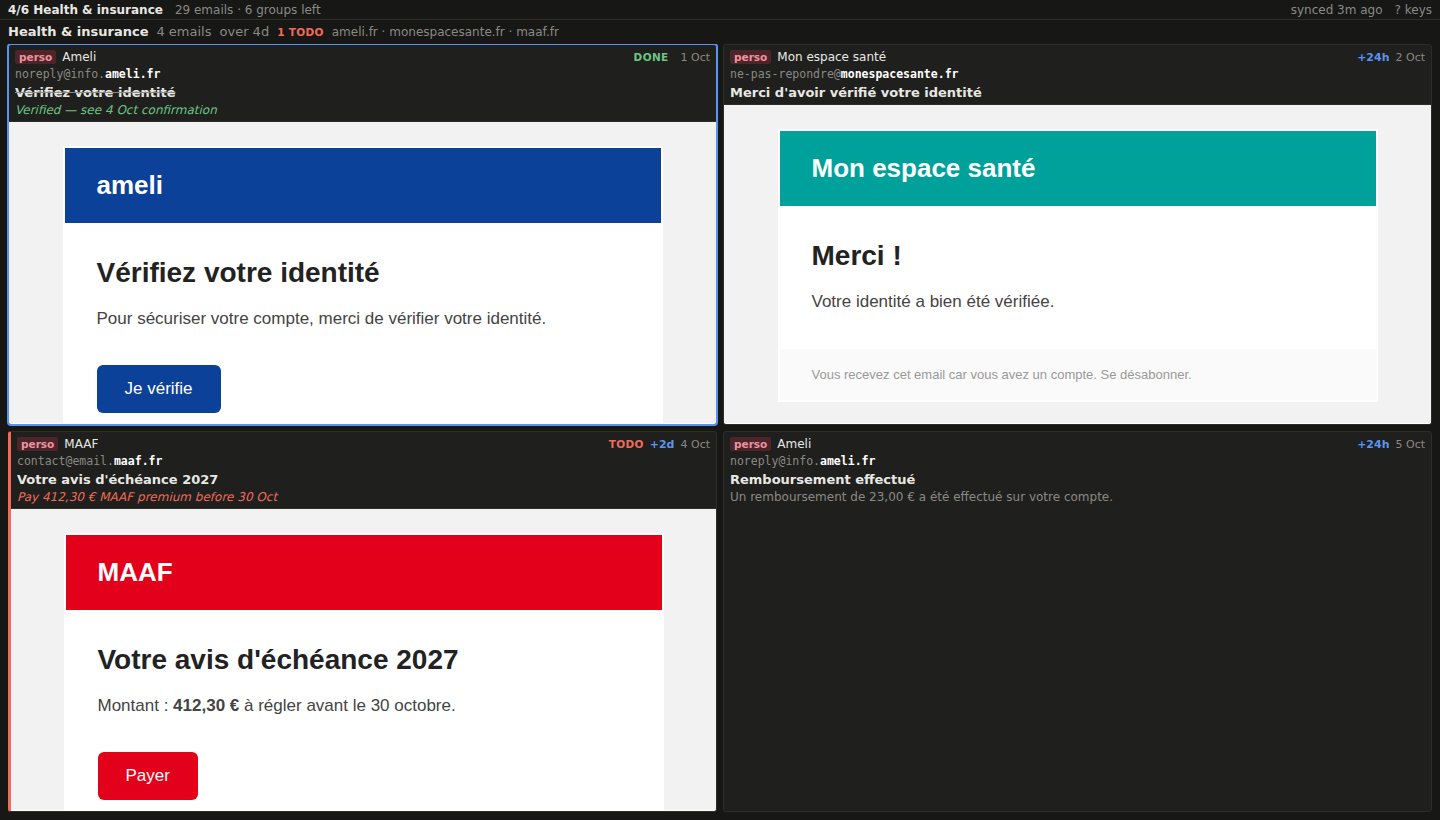
Task: Click the '+2d' snooze label on MAAF email
Action: click(x=662, y=444)
